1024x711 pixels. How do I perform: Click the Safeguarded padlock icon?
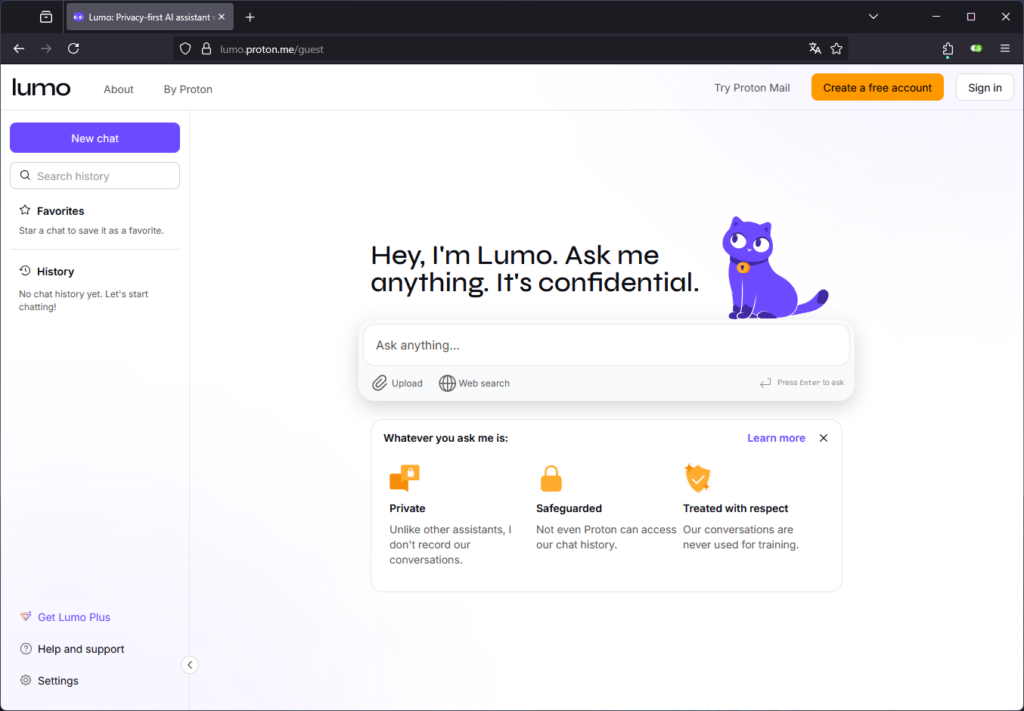coord(551,479)
